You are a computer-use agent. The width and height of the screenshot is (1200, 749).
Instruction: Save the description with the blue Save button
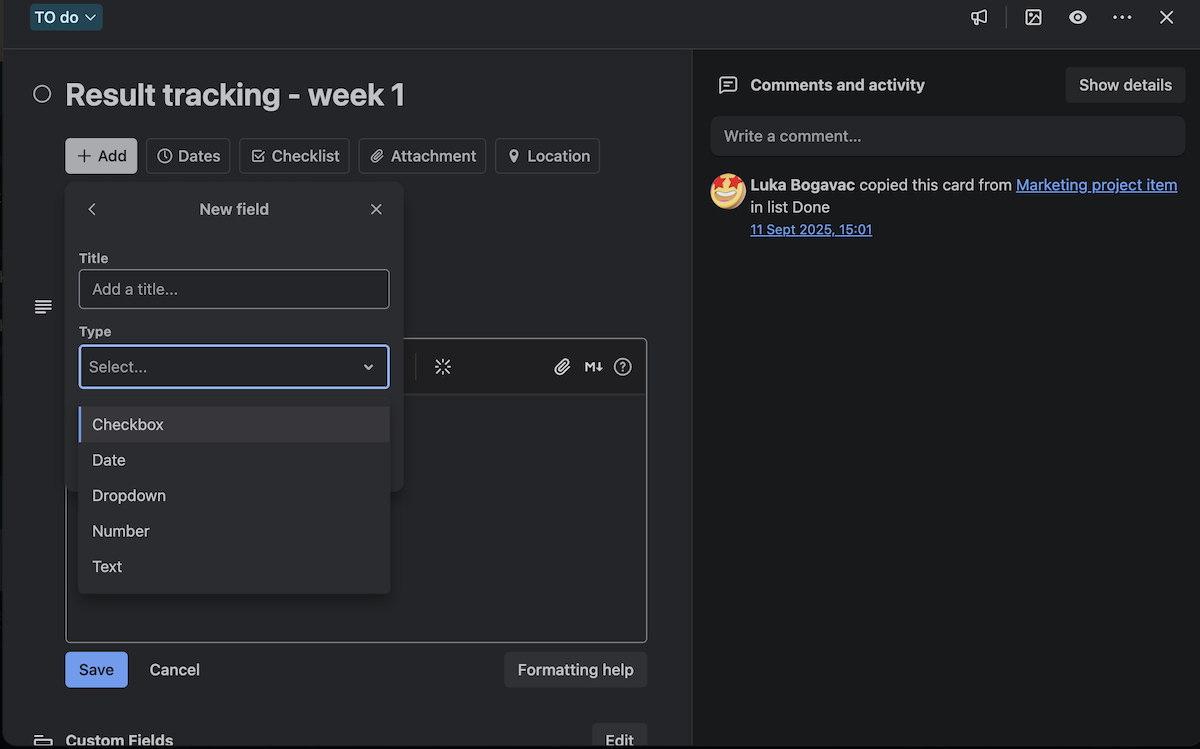96,669
